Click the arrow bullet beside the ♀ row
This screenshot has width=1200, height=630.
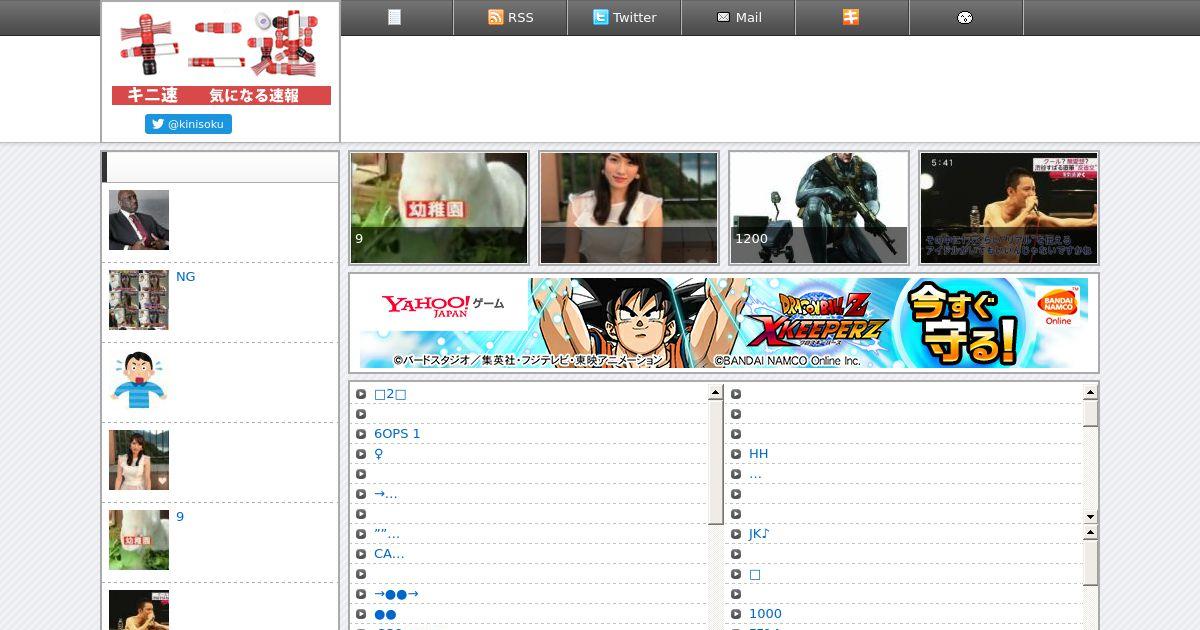click(361, 454)
